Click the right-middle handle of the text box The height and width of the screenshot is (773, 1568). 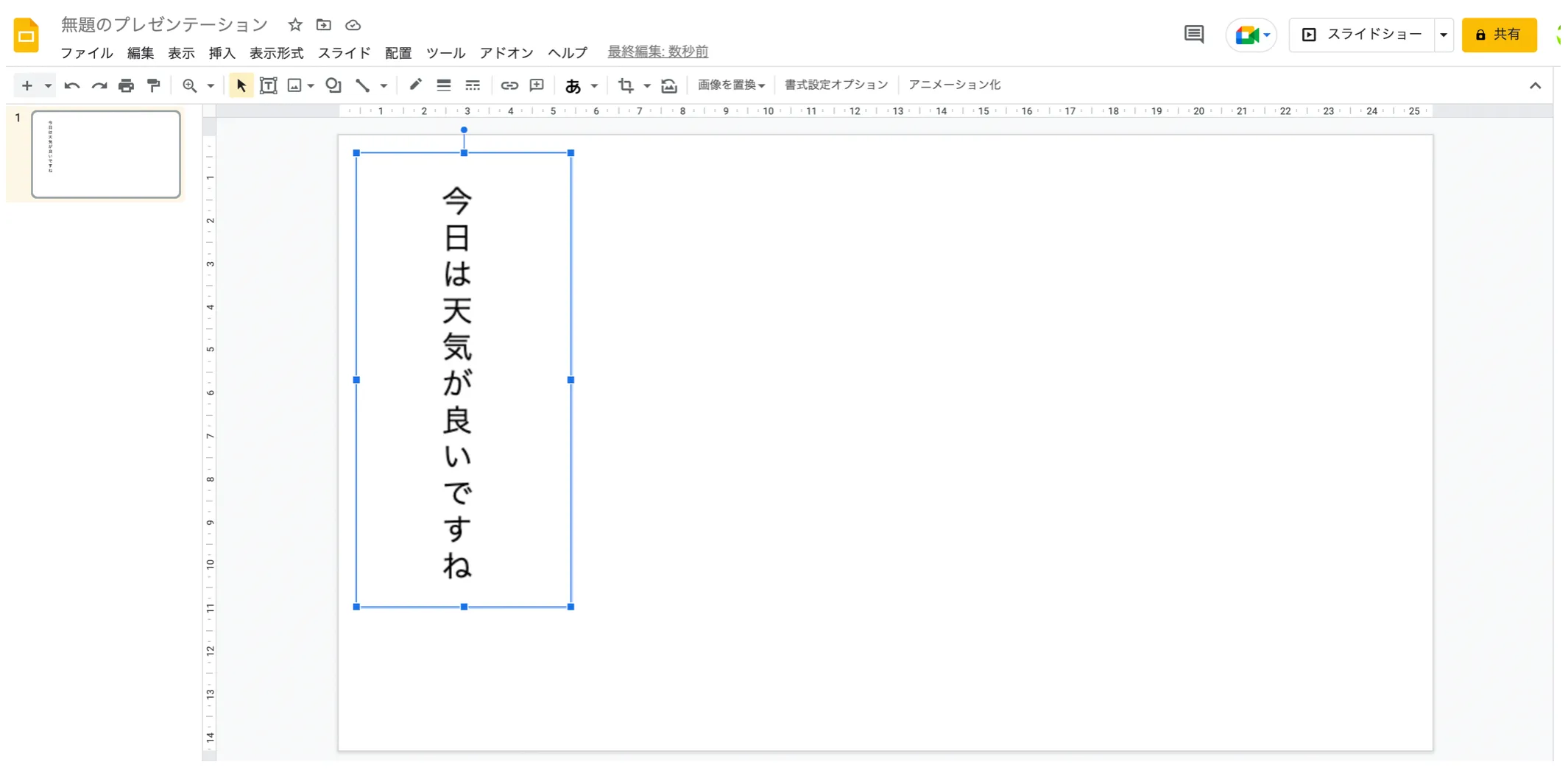[571, 380]
